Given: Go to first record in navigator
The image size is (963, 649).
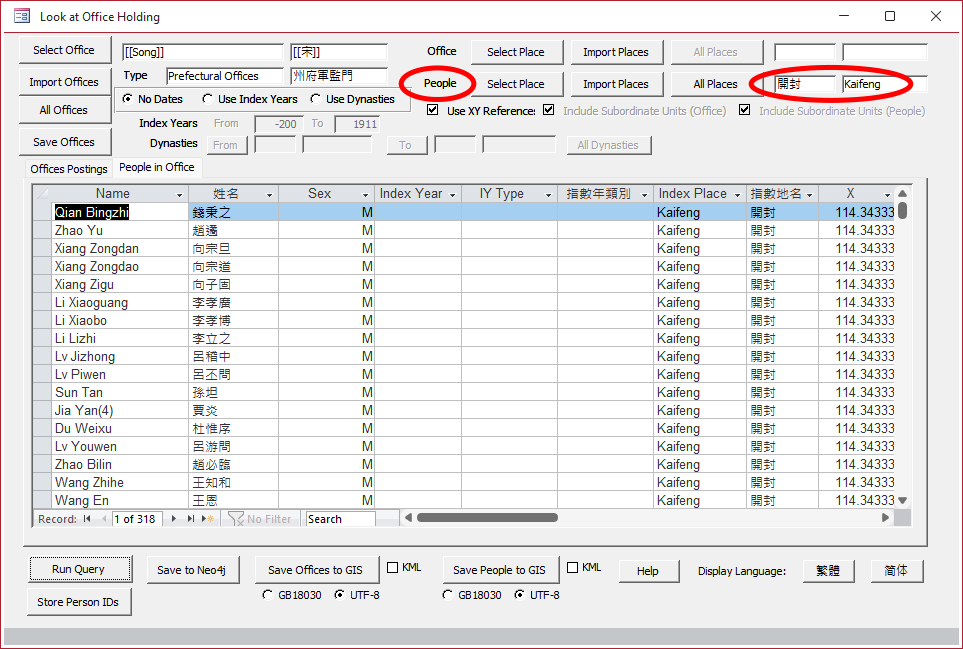Looking at the screenshot, I should click(87, 519).
